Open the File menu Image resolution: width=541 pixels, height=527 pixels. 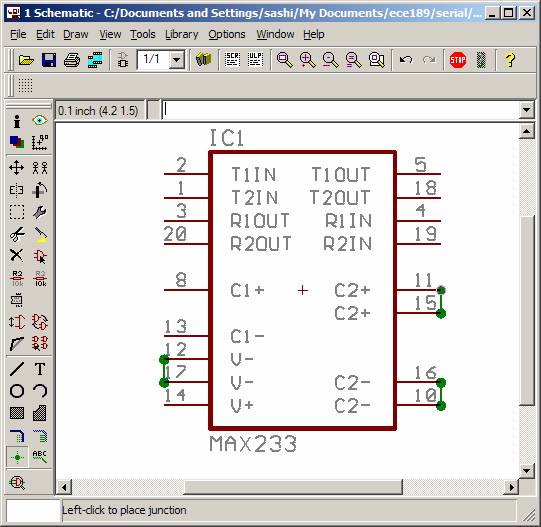point(18,35)
